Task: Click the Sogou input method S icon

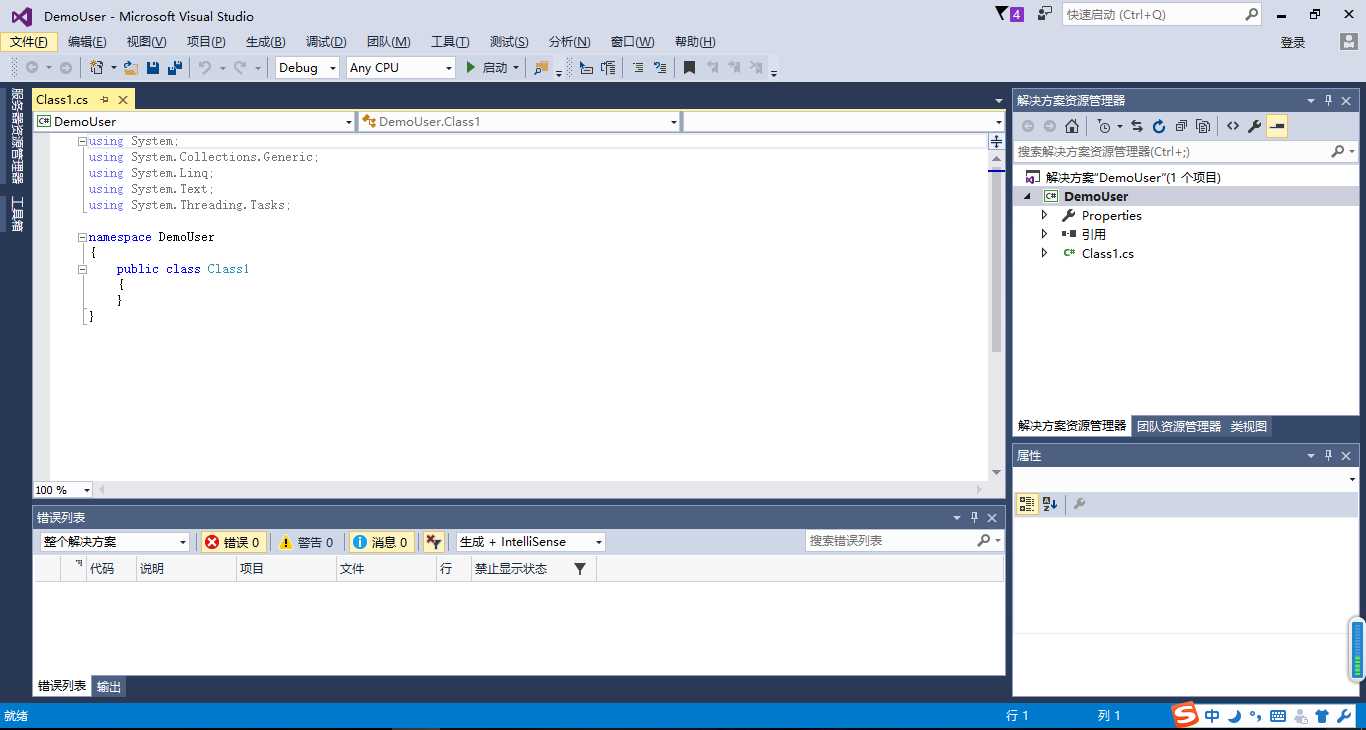Action: 1185,715
